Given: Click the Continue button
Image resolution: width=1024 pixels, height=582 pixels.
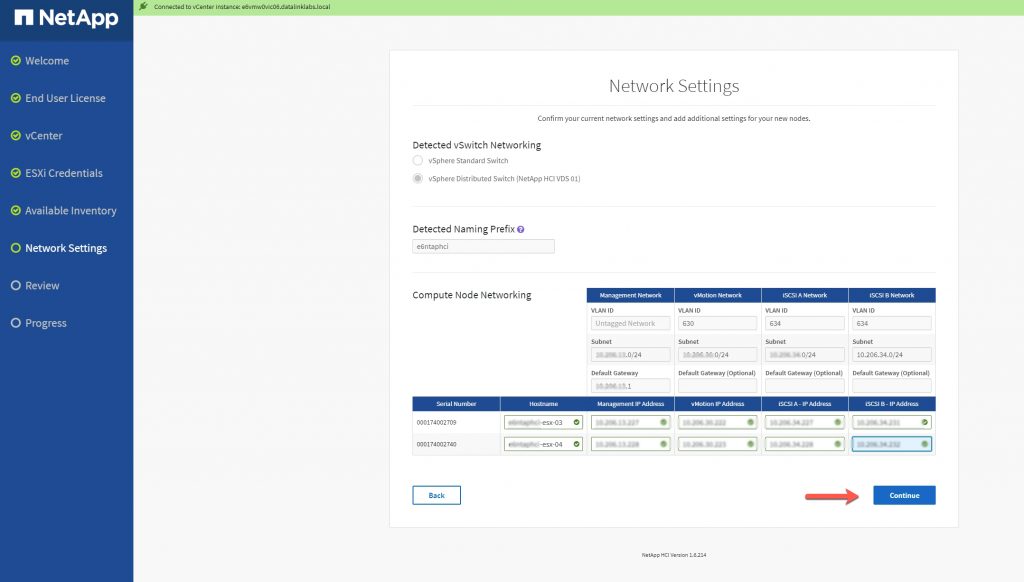Looking at the screenshot, I should [x=904, y=495].
